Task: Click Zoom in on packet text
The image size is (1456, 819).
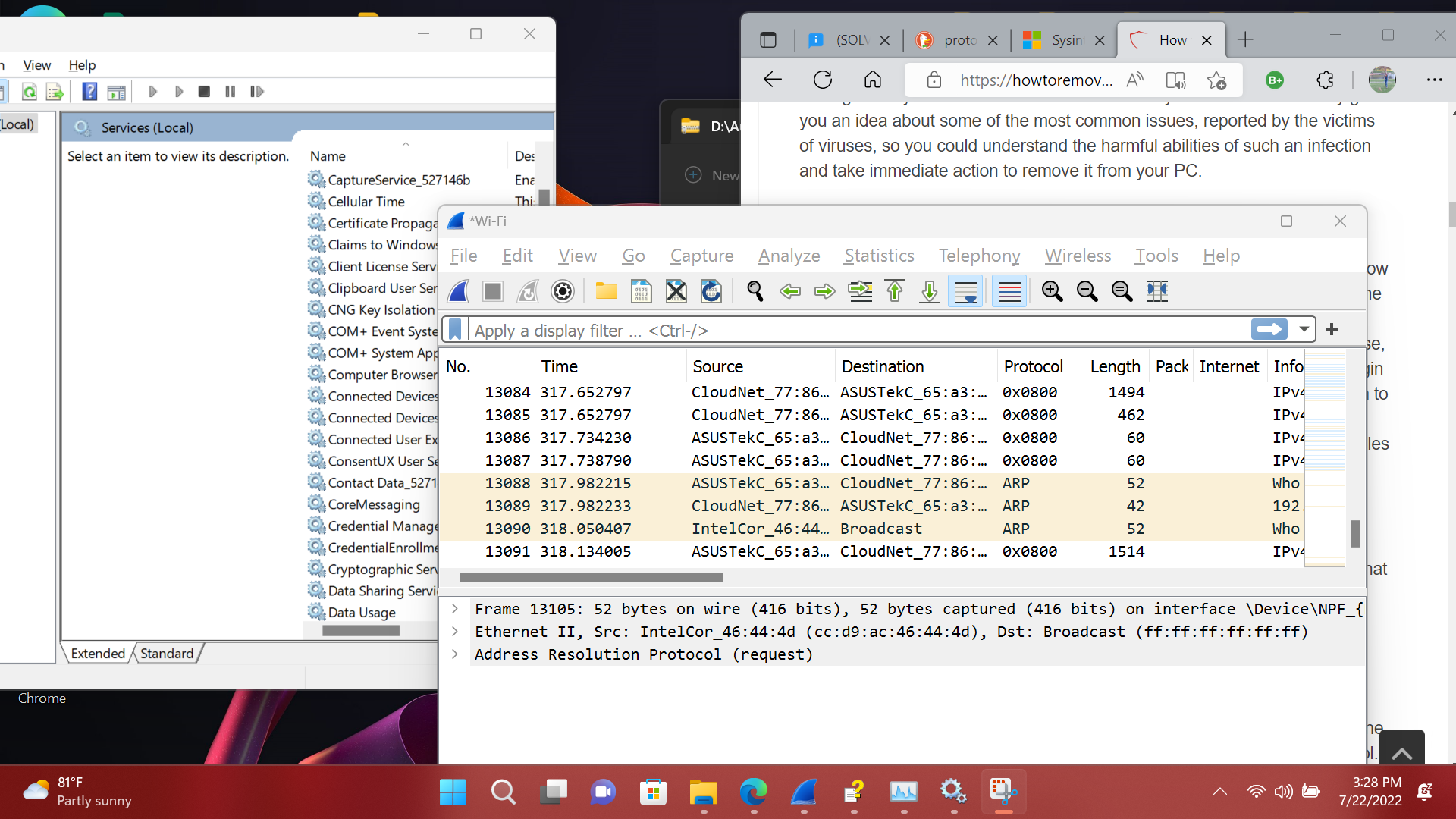Action: (1052, 291)
